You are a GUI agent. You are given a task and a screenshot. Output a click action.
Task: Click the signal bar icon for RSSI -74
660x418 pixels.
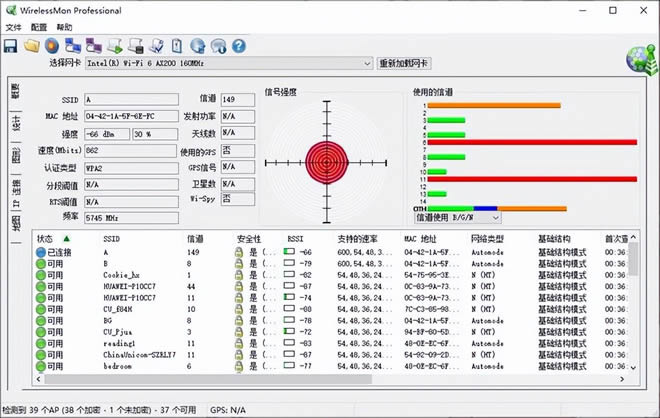[x=289, y=297]
